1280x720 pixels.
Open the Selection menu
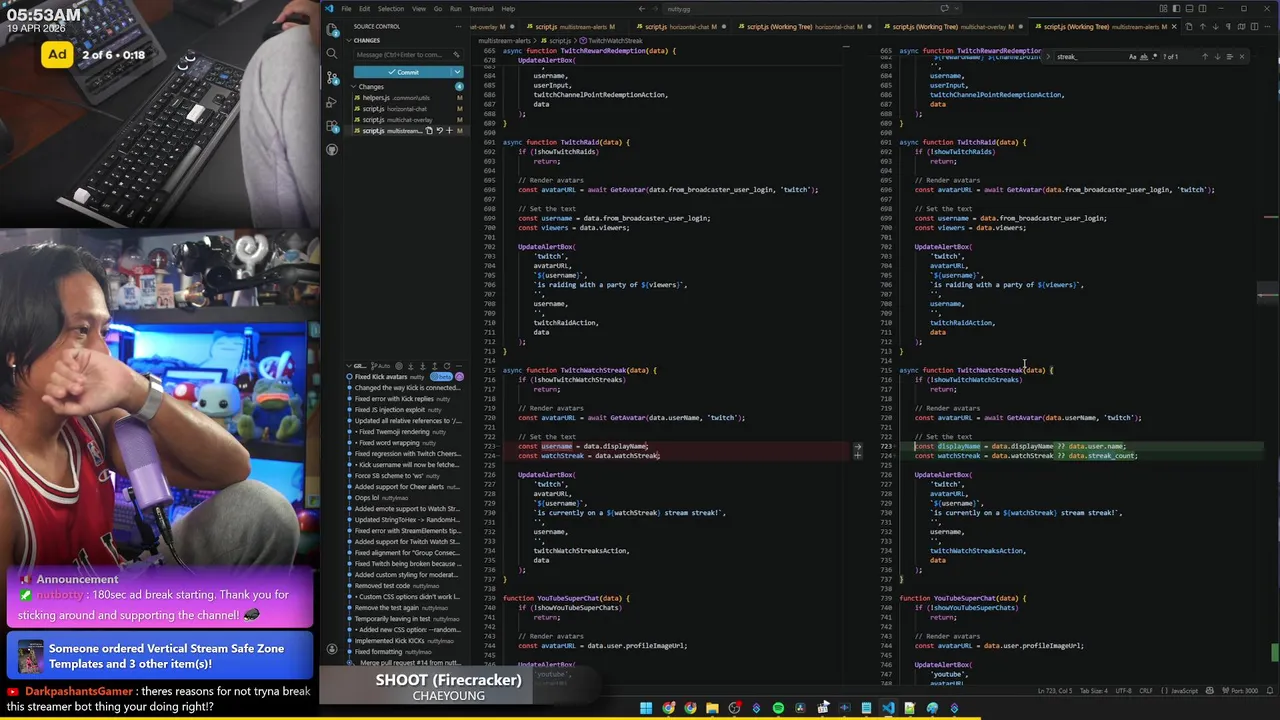tap(391, 9)
